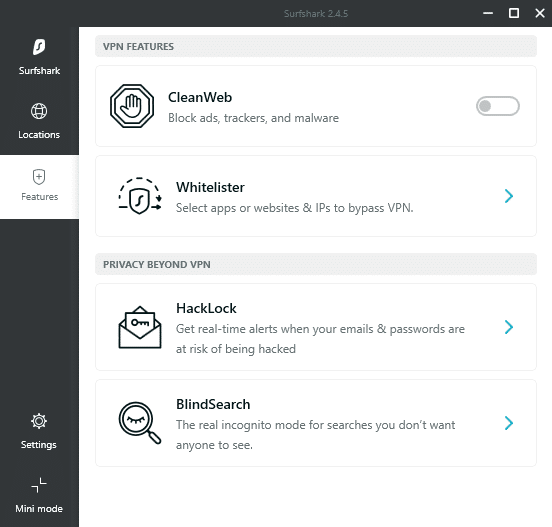The image size is (552, 527).
Task: Expand HackLock with its chevron arrow
Action: click(509, 327)
